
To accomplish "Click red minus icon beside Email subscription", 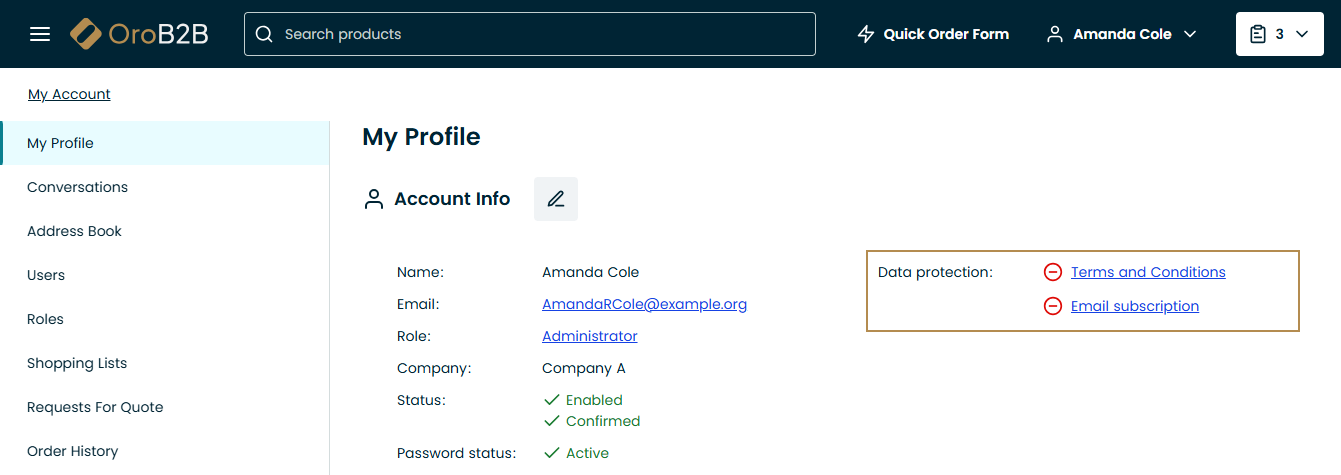I will pos(1053,306).
